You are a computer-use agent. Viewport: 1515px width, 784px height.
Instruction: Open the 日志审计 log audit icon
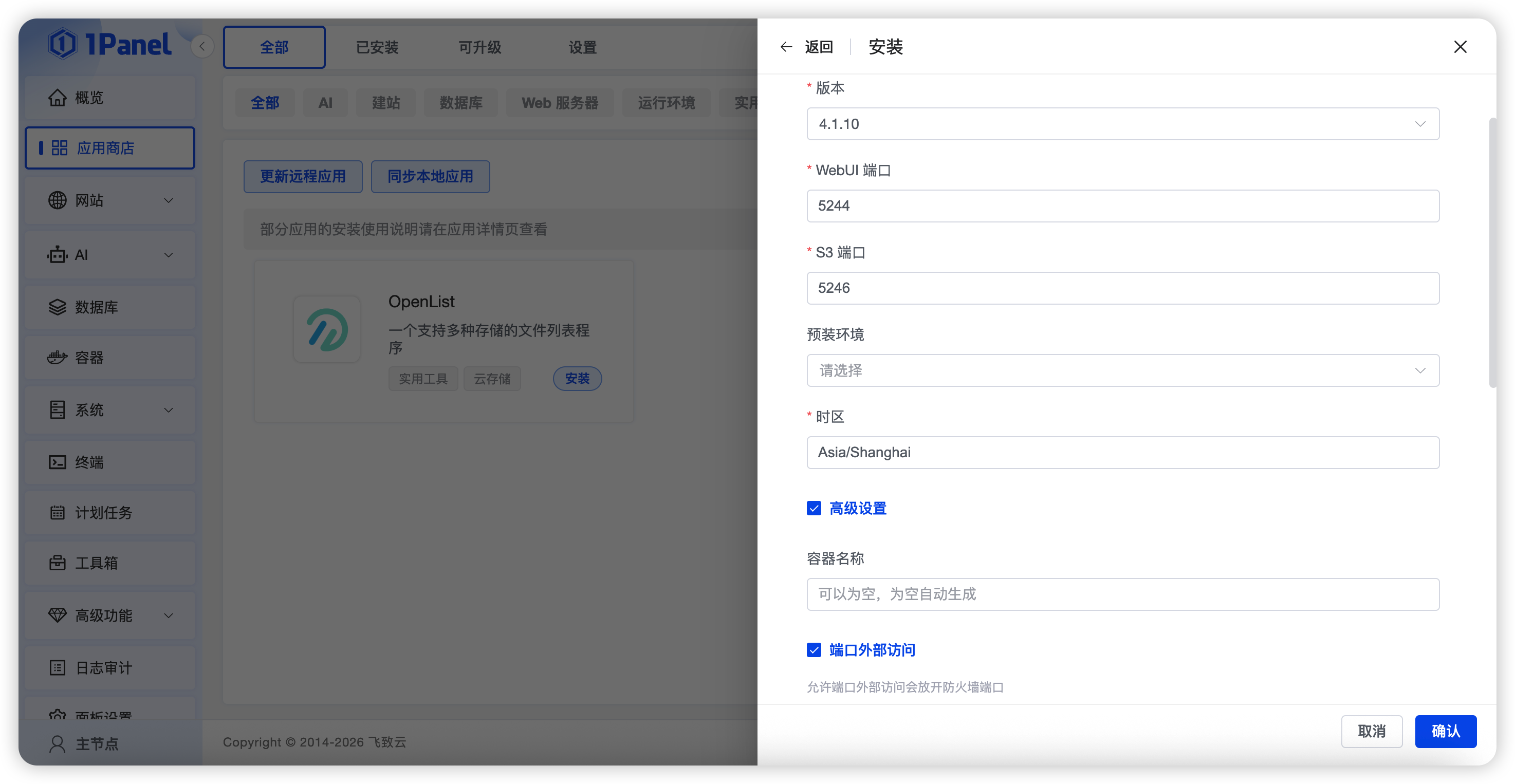[x=57, y=667]
